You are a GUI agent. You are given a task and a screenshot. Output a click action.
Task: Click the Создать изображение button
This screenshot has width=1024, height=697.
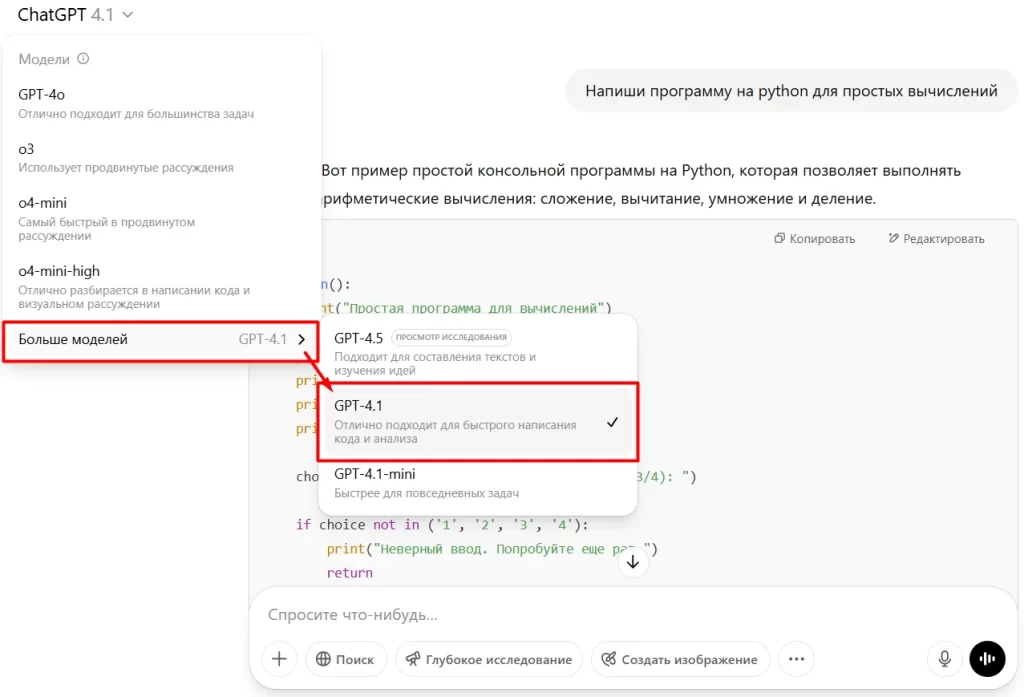680,659
